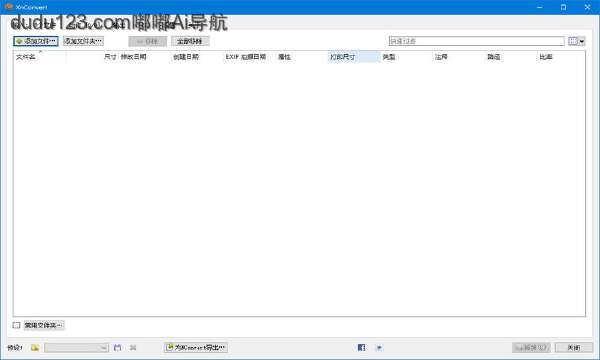
Task: Click the load preset folder icon
Action: click(x=35, y=347)
